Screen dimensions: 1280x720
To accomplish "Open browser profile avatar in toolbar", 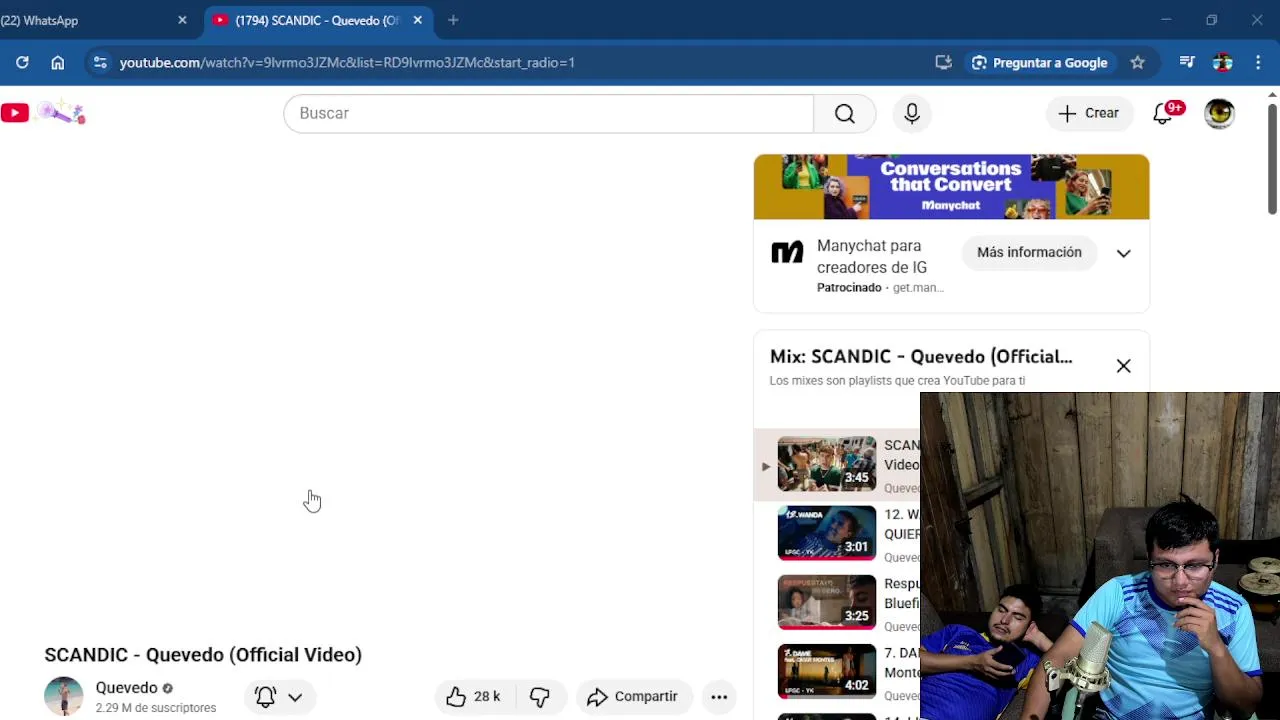I will [1222, 62].
